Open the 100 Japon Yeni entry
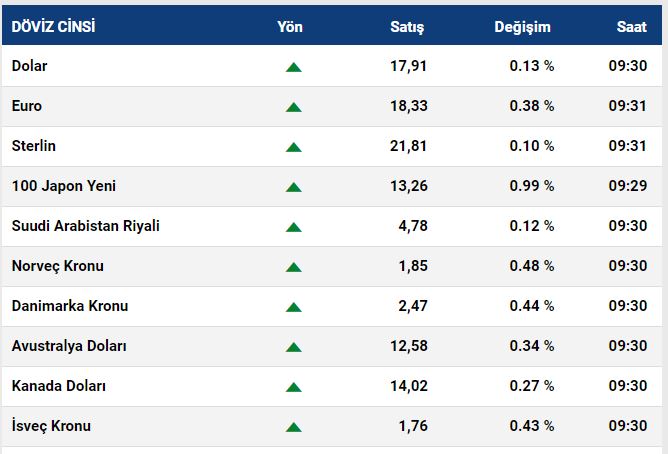The width and height of the screenshot is (668, 454). 65,186
